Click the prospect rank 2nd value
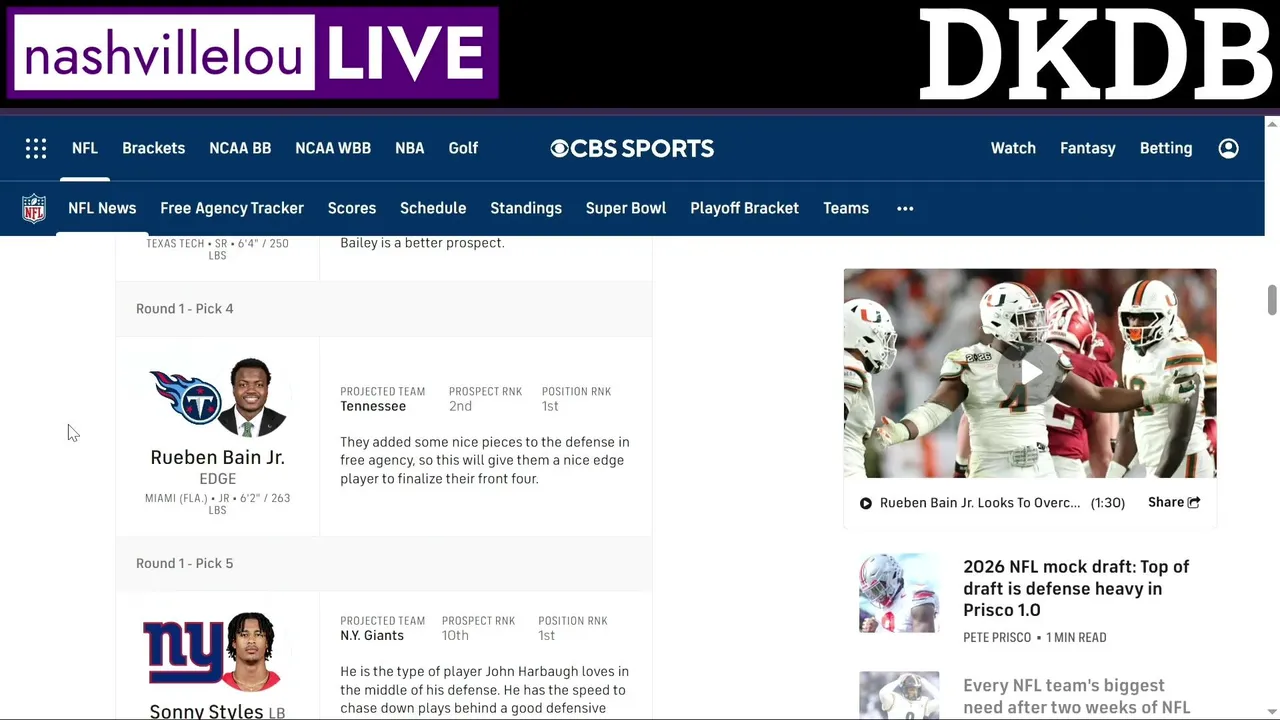 pos(461,407)
